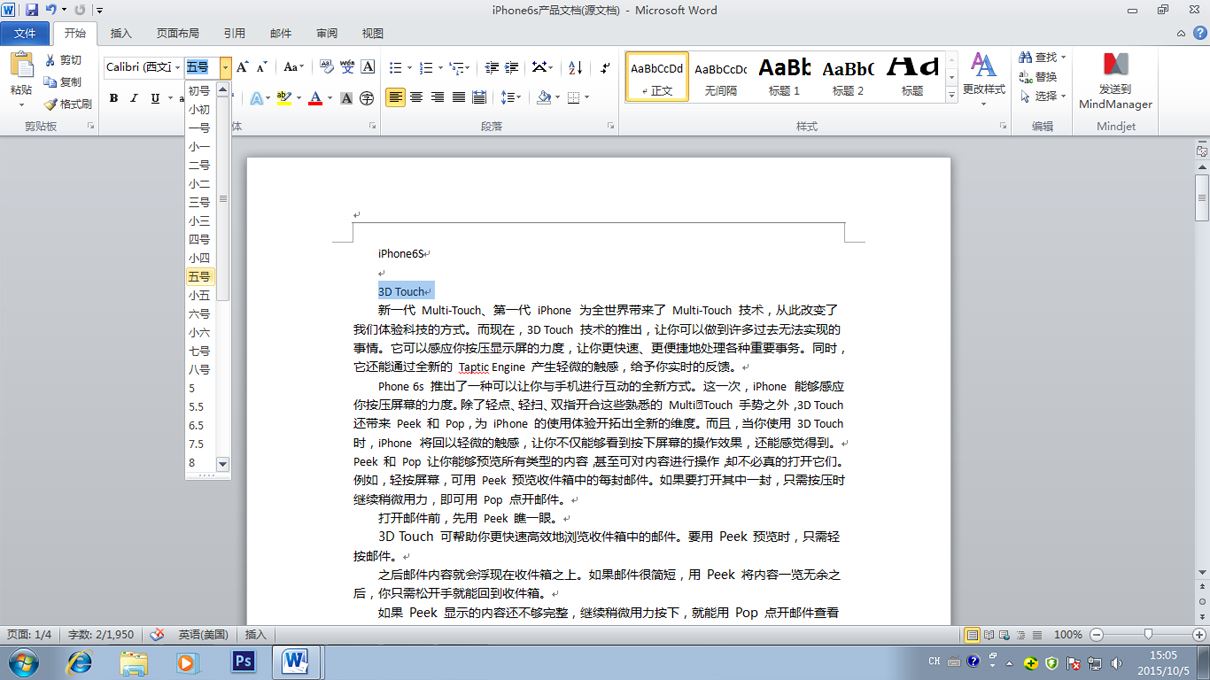Viewport: 1210px width, 680px height.
Task: Click the Cut (剪切) button
Action: coord(64,60)
